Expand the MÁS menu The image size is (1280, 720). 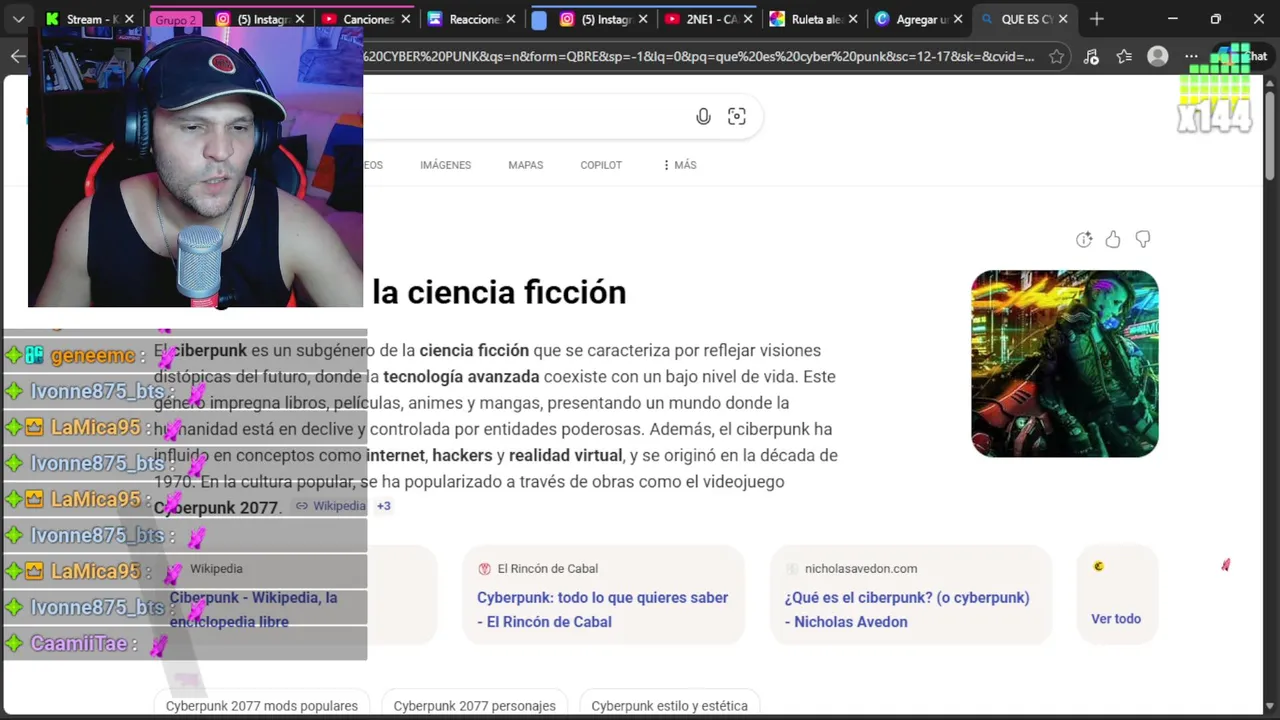click(x=680, y=165)
